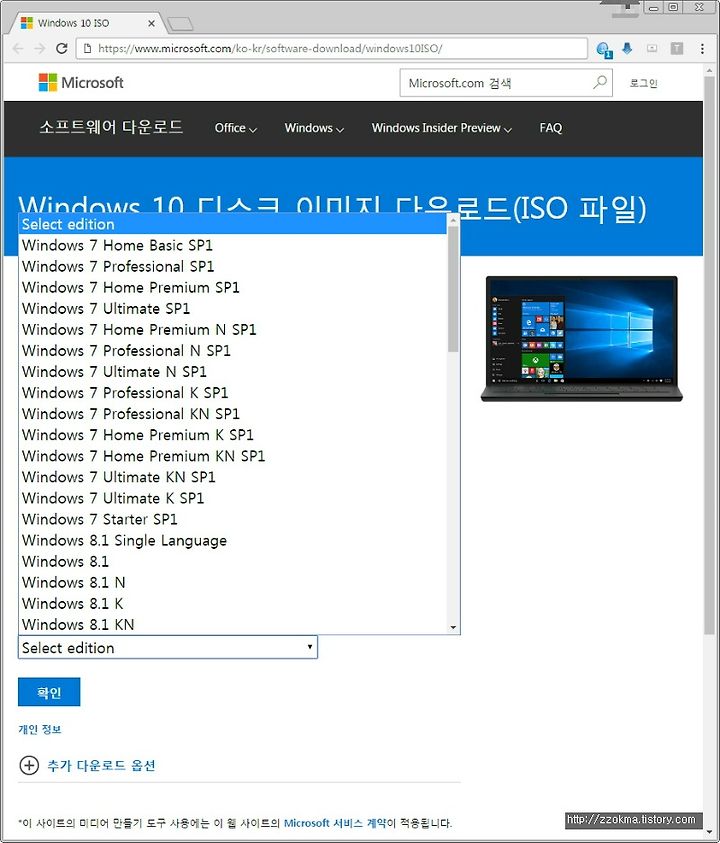
Task: Choose Windows 7 Home Premium KN SP1
Action: click(x=232, y=456)
